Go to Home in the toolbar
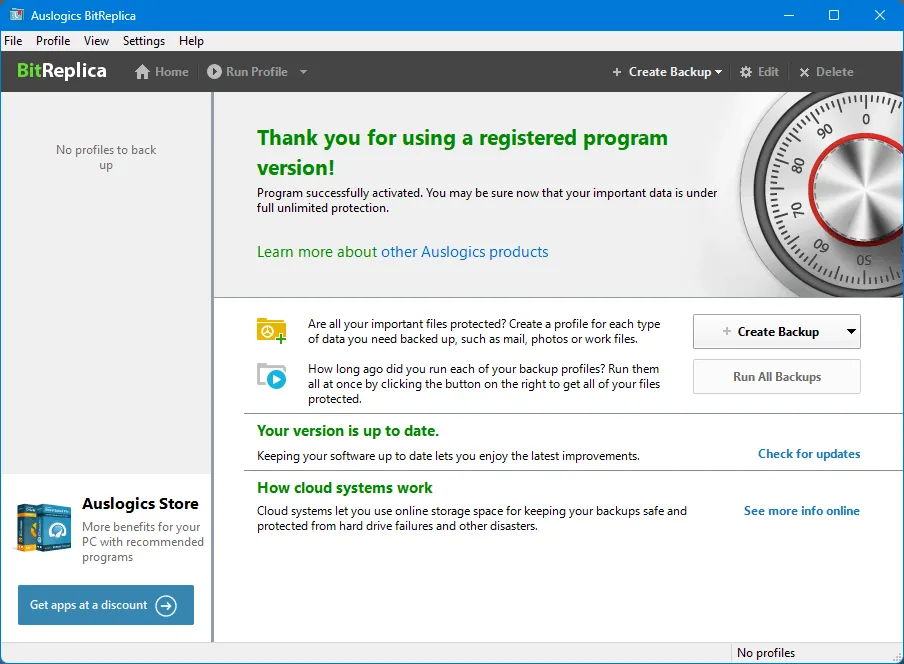 (172, 72)
